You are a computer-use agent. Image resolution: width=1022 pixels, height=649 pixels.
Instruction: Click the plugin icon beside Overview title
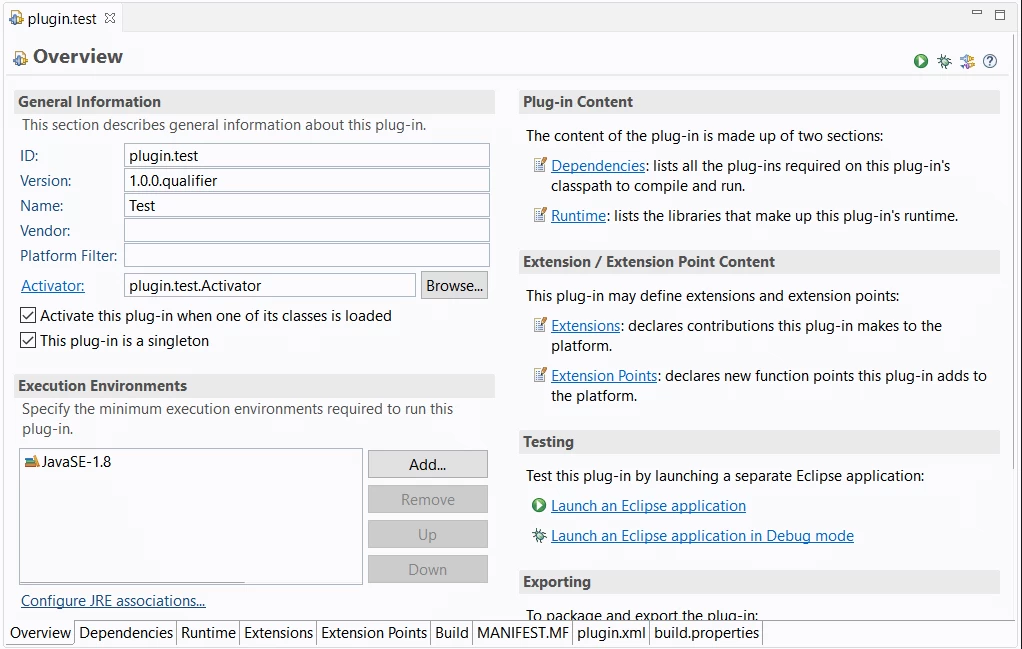click(20, 58)
